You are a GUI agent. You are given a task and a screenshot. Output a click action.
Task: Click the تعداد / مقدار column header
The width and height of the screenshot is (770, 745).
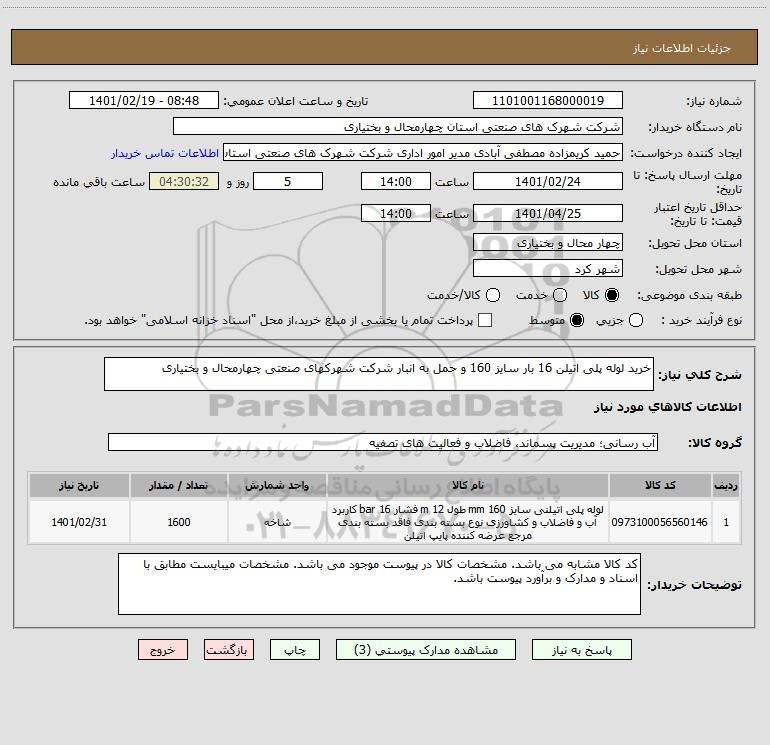(x=179, y=486)
